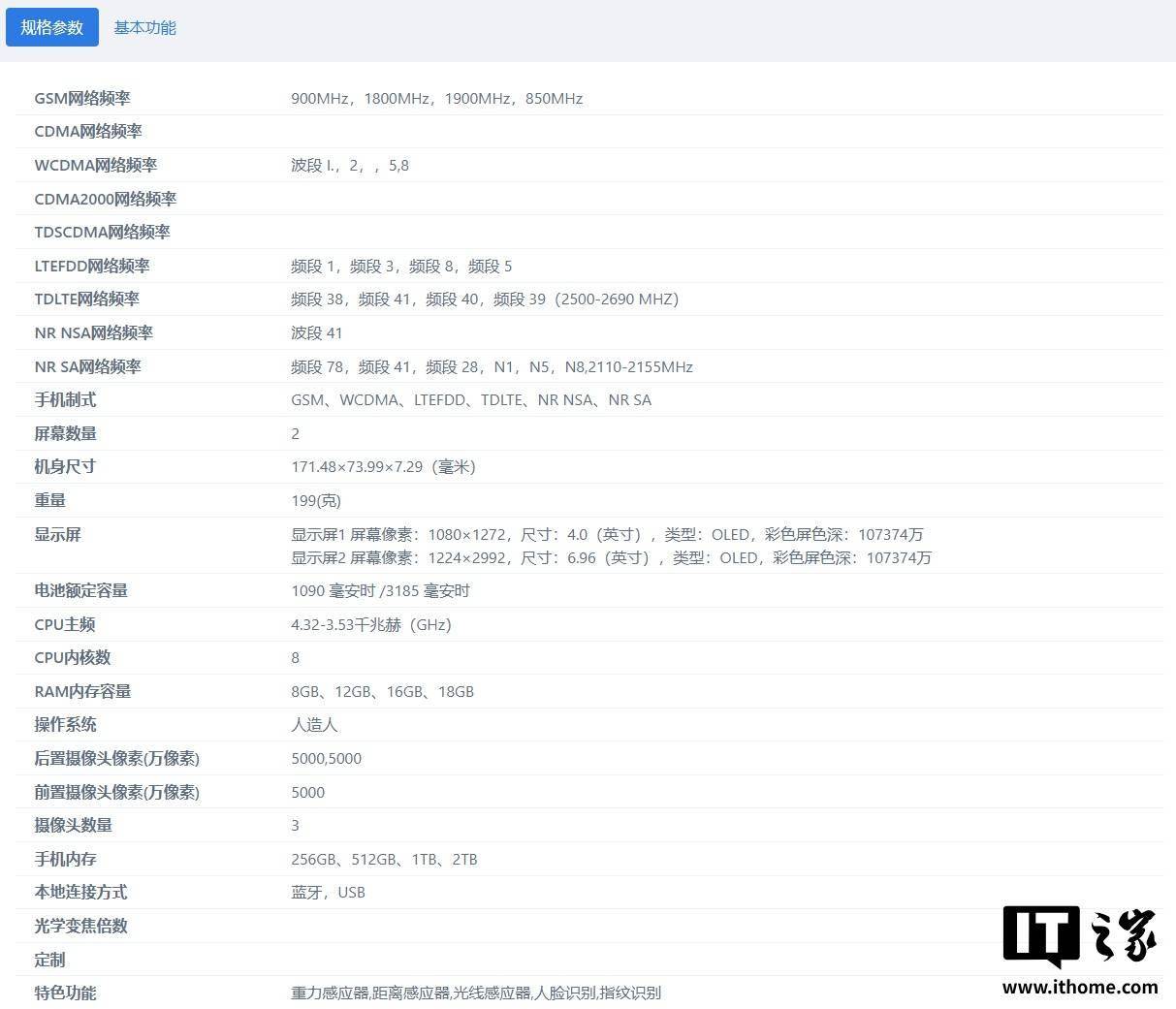Screen dimensions: 1176x1009
Task: Click the 手机制式 row values
Action: click(x=471, y=399)
